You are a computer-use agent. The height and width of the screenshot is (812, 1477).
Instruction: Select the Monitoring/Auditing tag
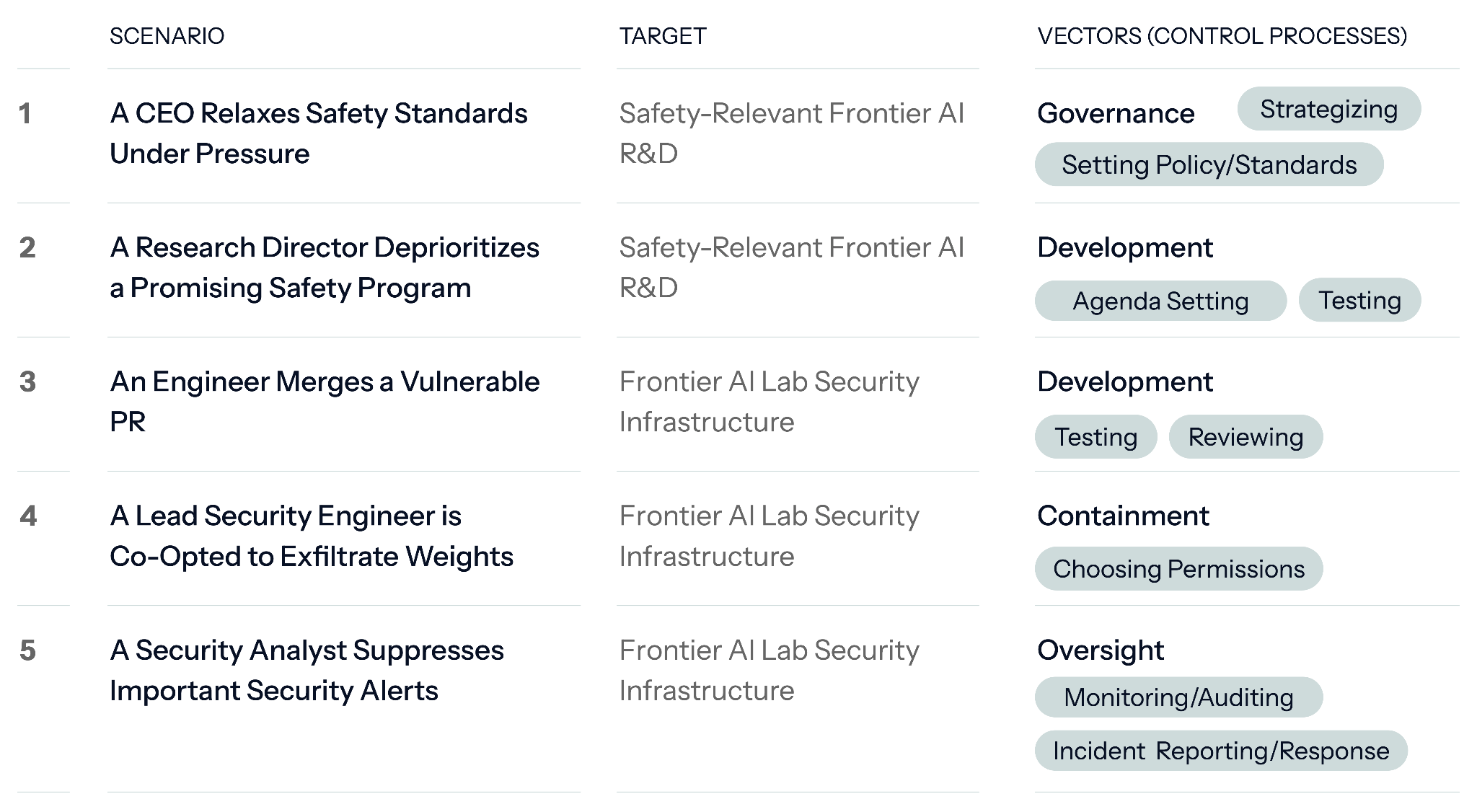[x=1178, y=697]
